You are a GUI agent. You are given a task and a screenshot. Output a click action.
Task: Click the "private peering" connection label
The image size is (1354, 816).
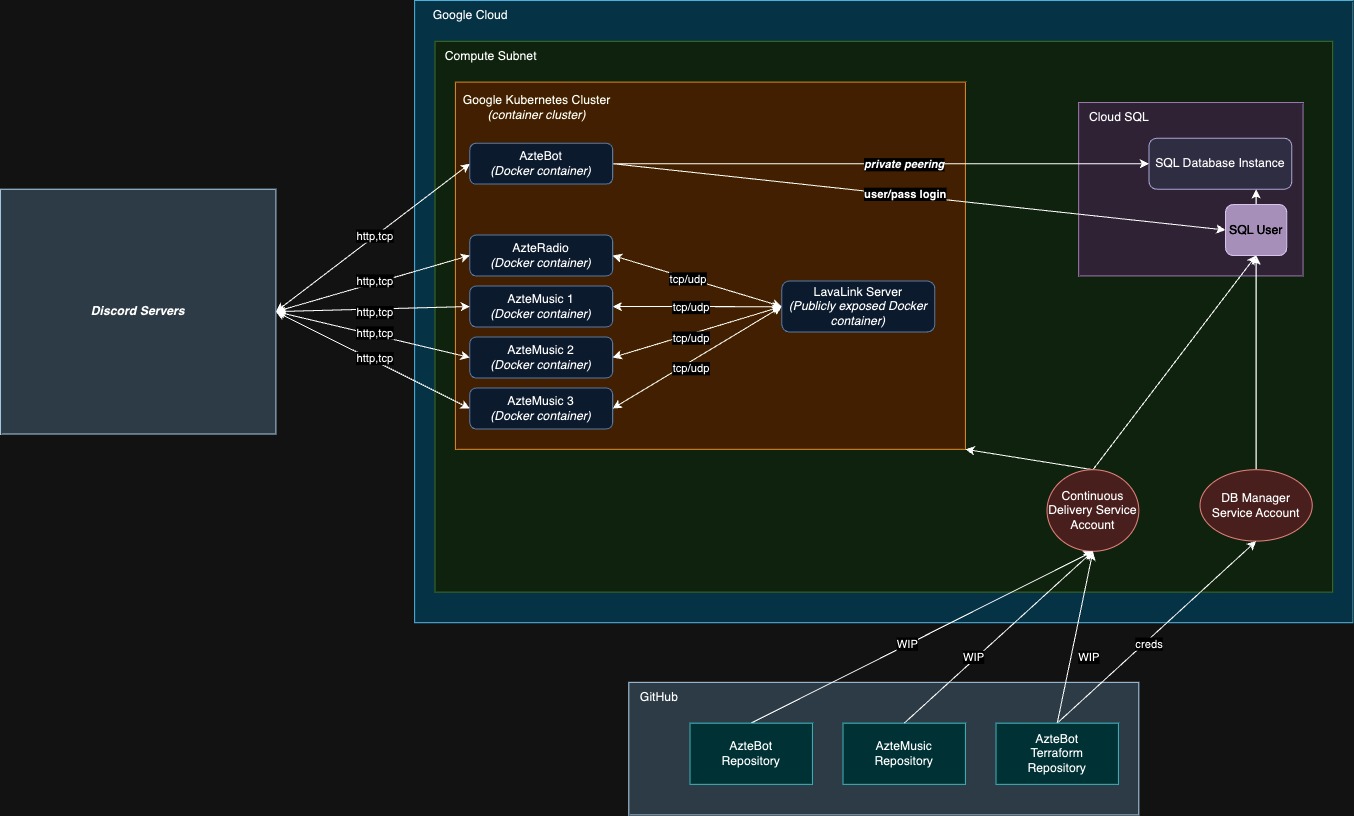[904, 164]
